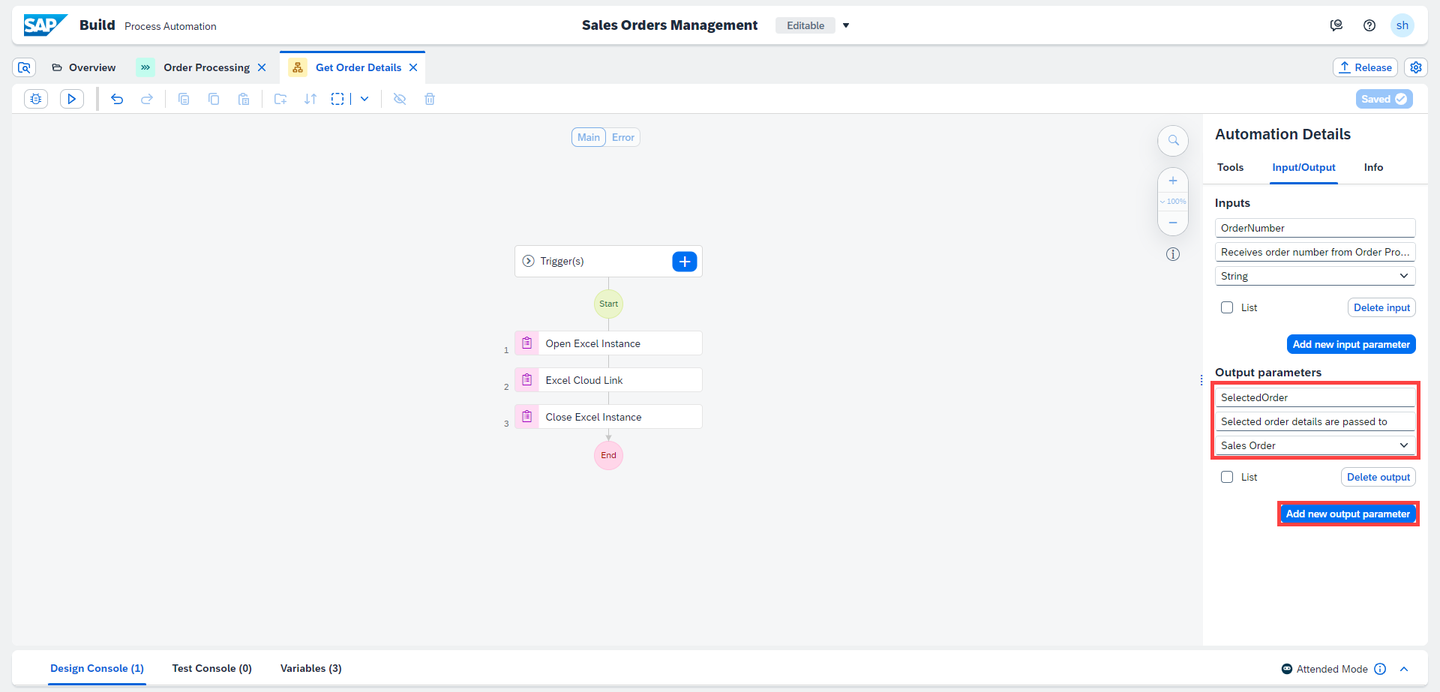
Task: Open the Order Processing tab
Action: [x=206, y=67]
